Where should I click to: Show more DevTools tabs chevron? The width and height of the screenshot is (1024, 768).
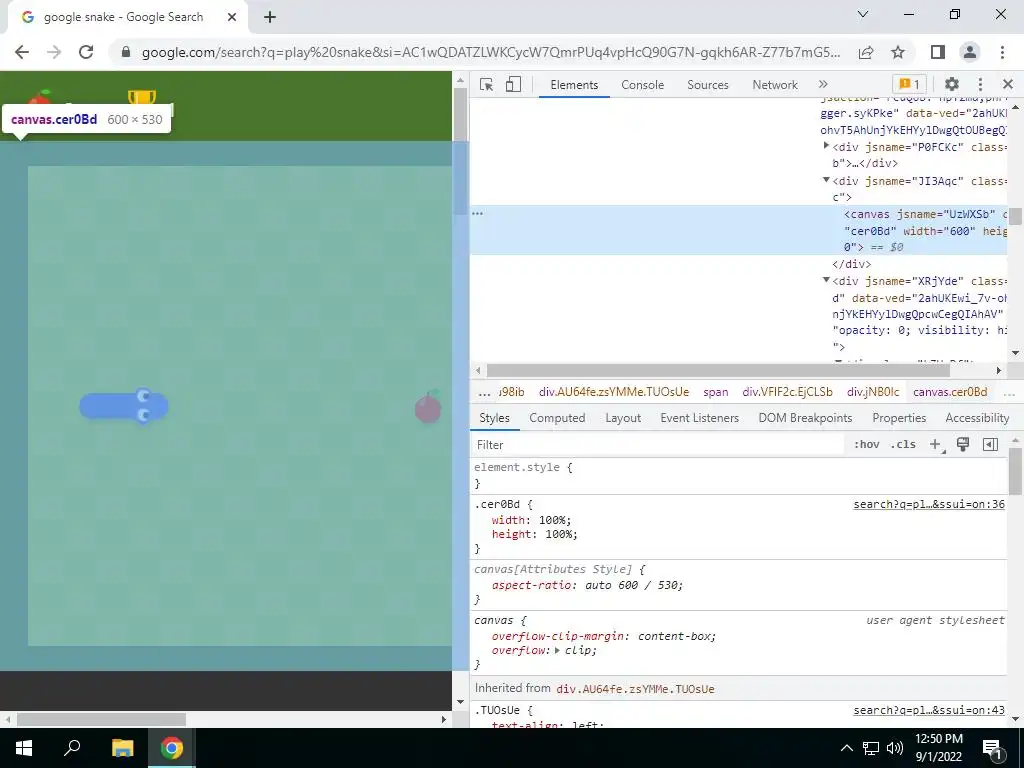tap(823, 84)
